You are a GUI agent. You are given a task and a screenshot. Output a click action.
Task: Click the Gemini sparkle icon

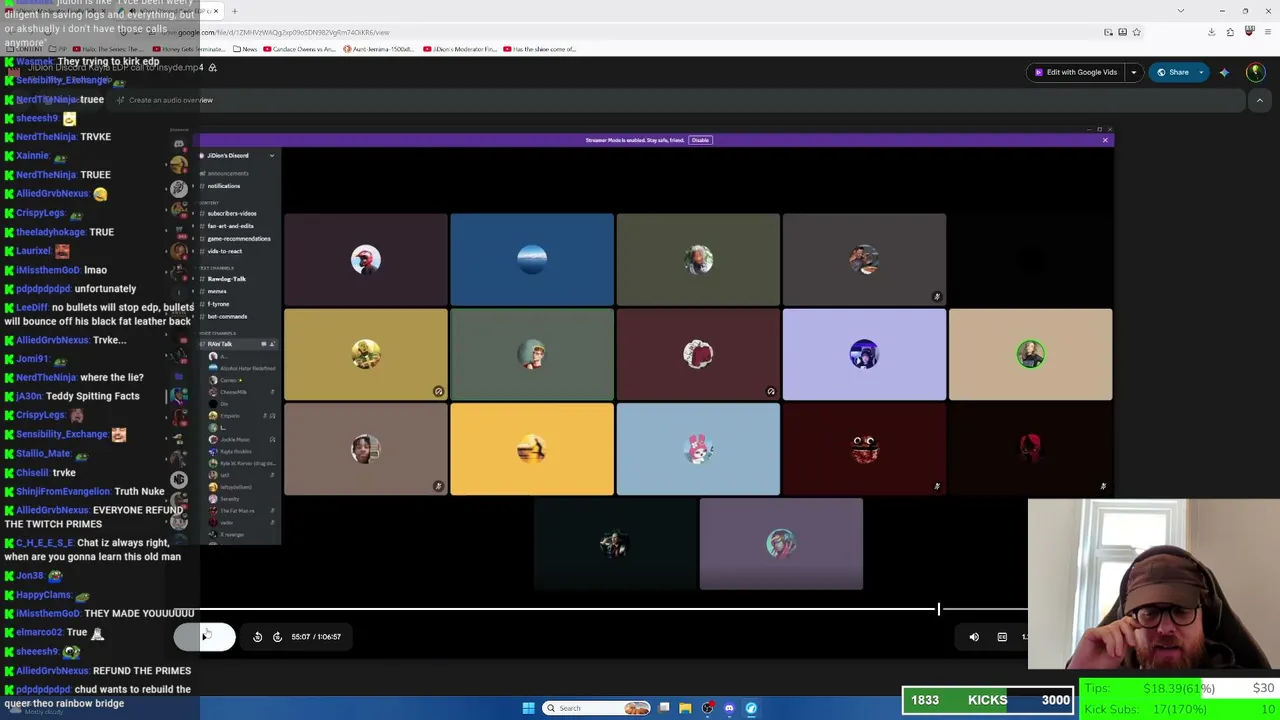1224,72
